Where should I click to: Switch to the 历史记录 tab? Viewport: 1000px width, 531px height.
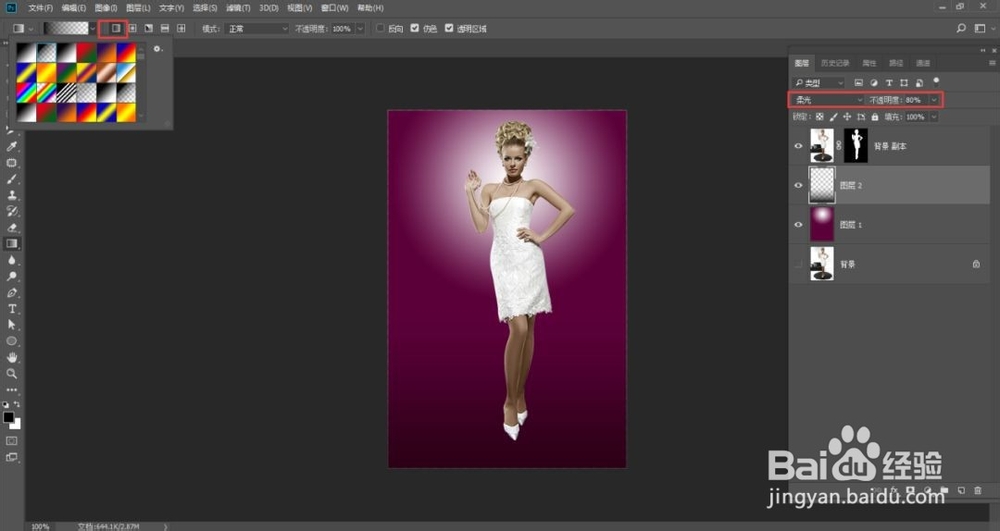pos(835,63)
